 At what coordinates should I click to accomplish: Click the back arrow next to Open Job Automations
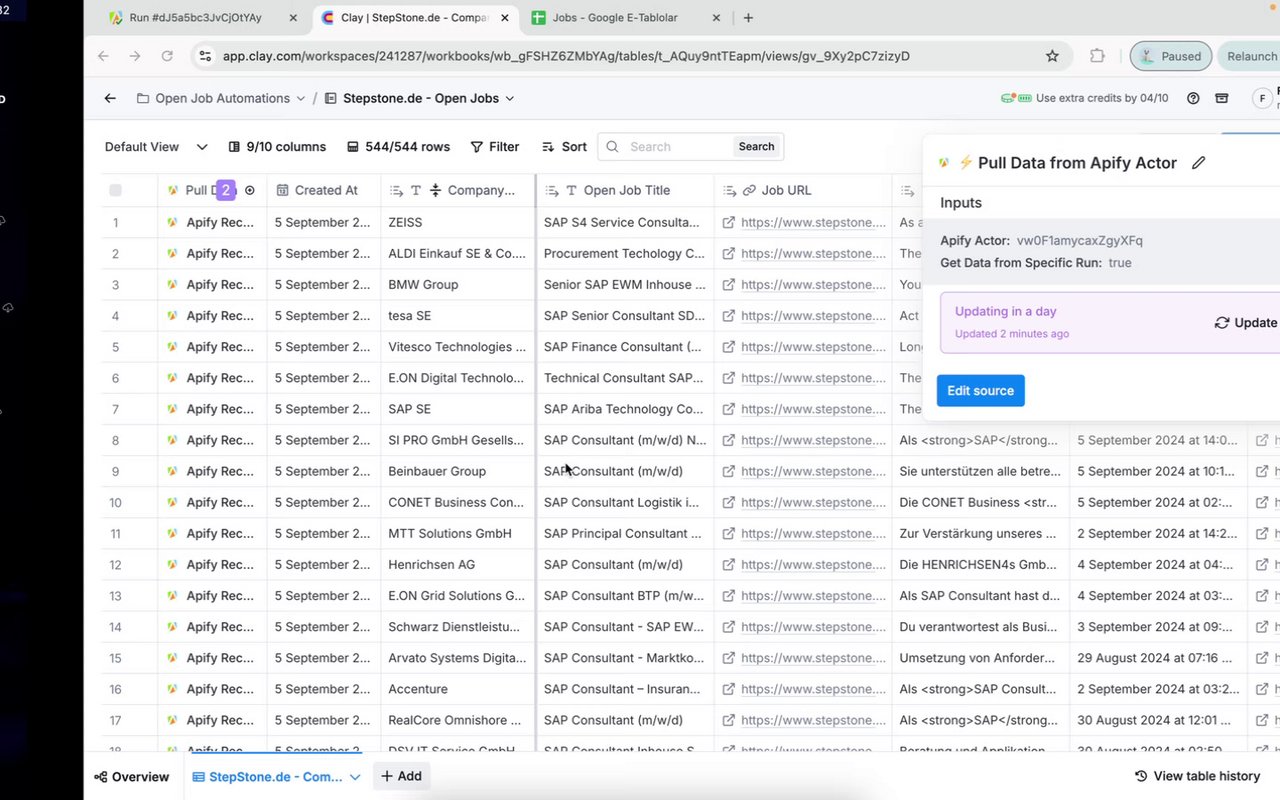pos(110,98)
